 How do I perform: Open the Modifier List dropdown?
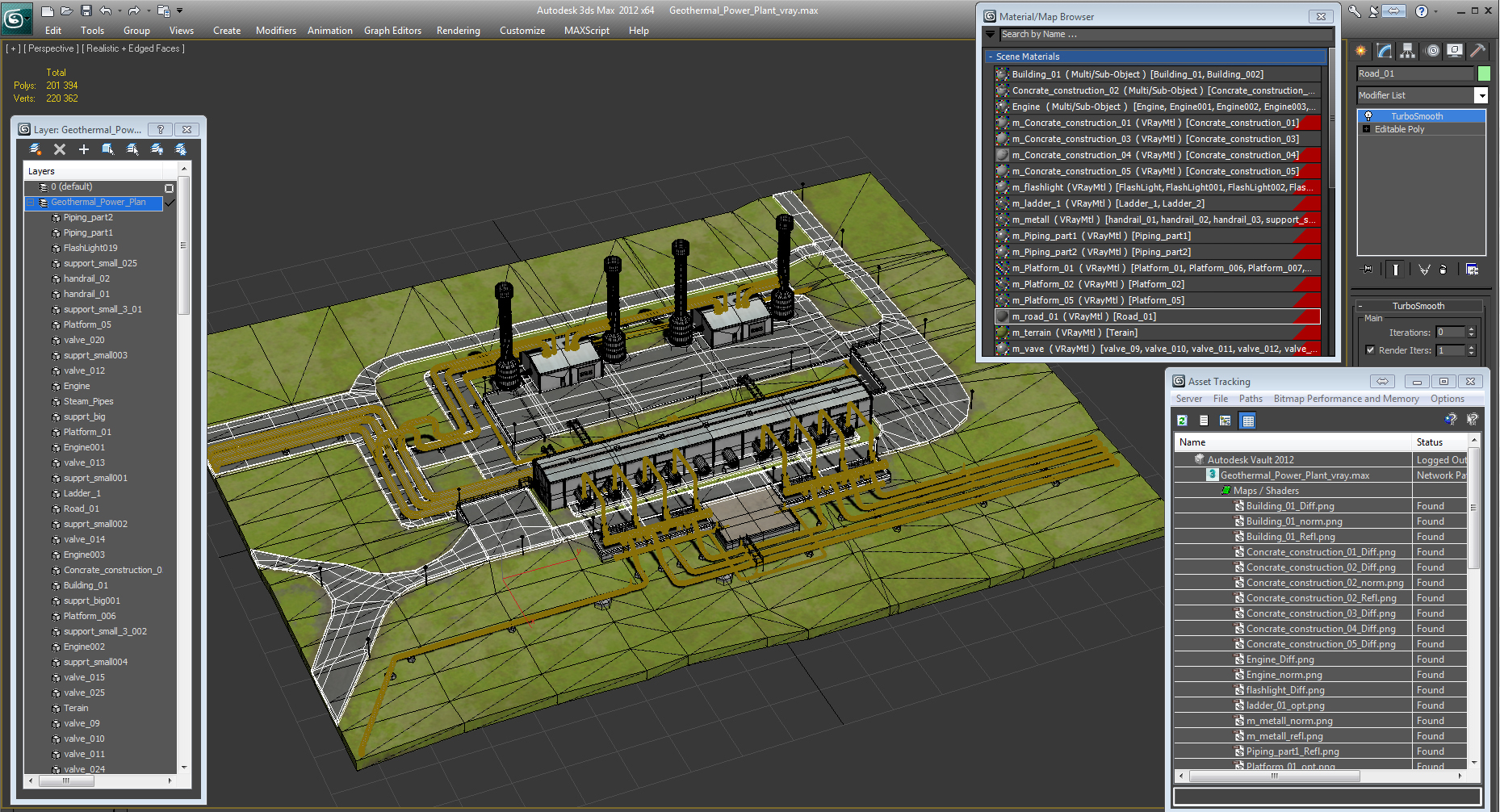(x=1481, y=95)
